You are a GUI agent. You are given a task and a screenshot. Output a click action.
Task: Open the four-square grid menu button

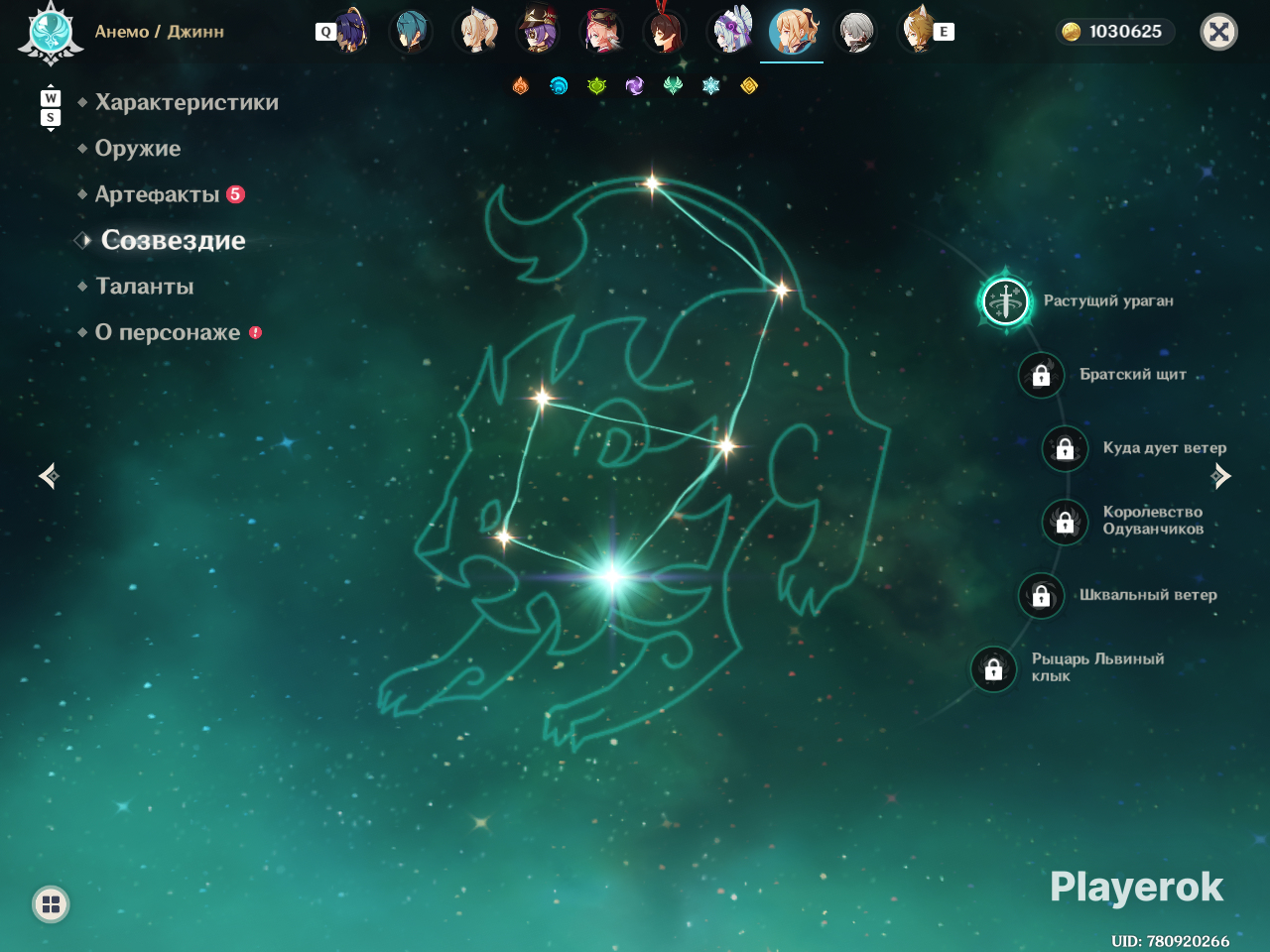[51, 904]
